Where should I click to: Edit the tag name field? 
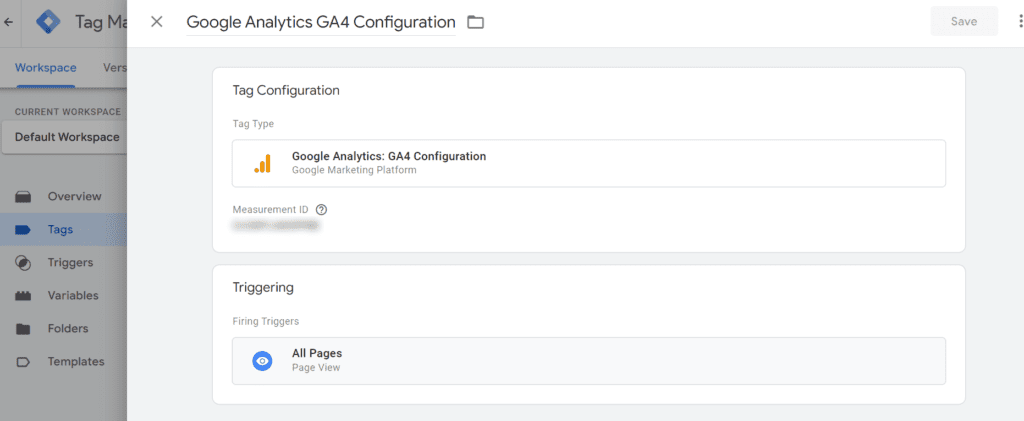coord(320,22)
